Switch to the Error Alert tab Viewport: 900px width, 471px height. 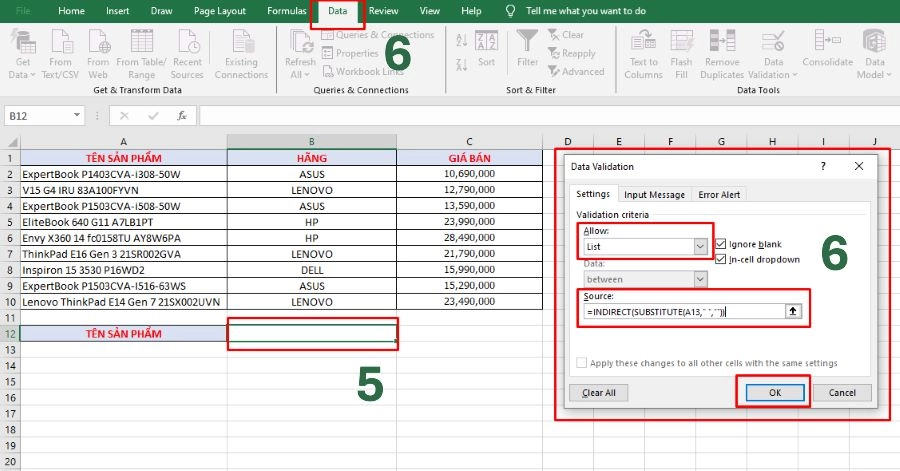(719, 194)
